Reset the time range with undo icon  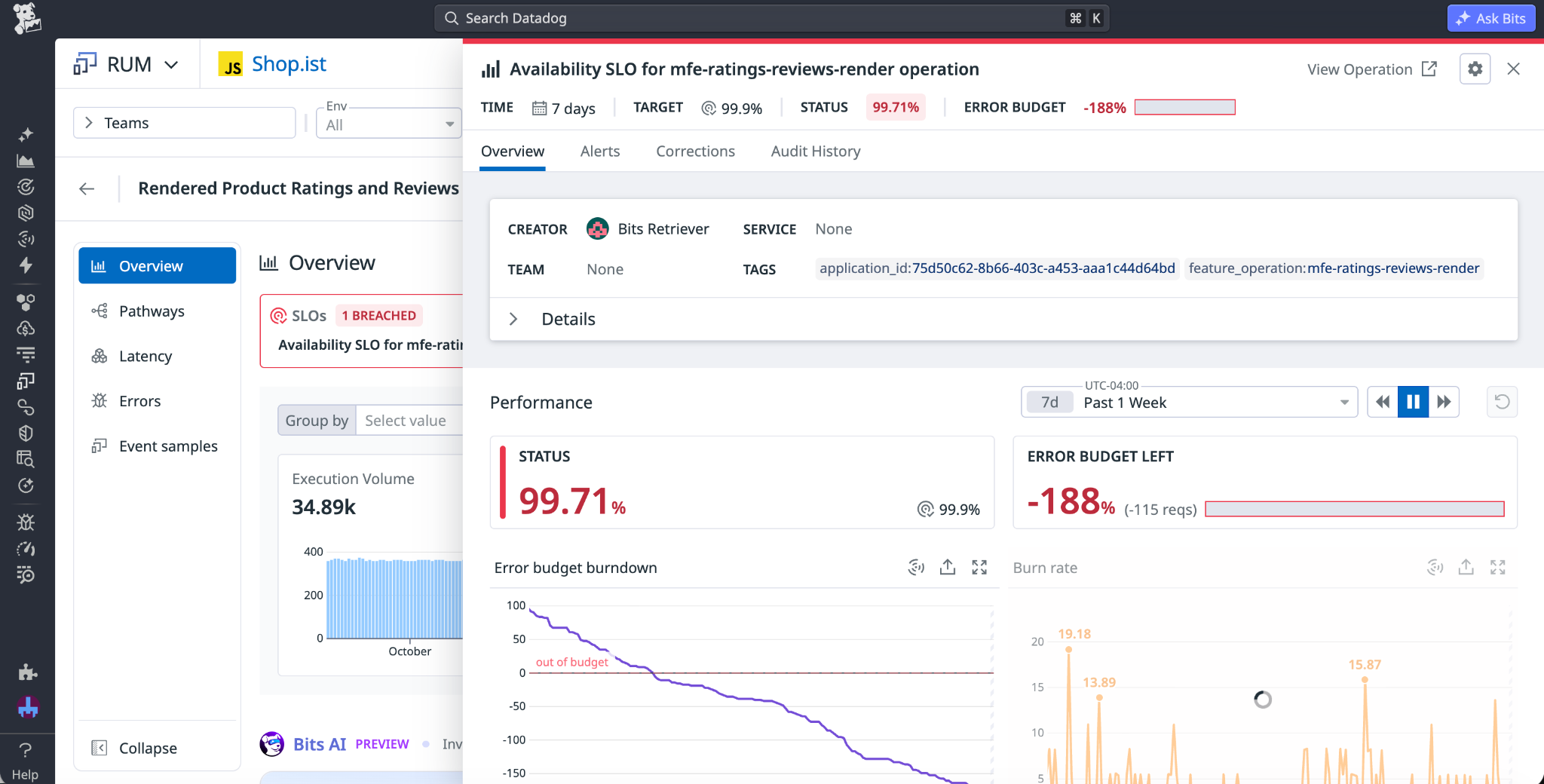click(1502, 402)
